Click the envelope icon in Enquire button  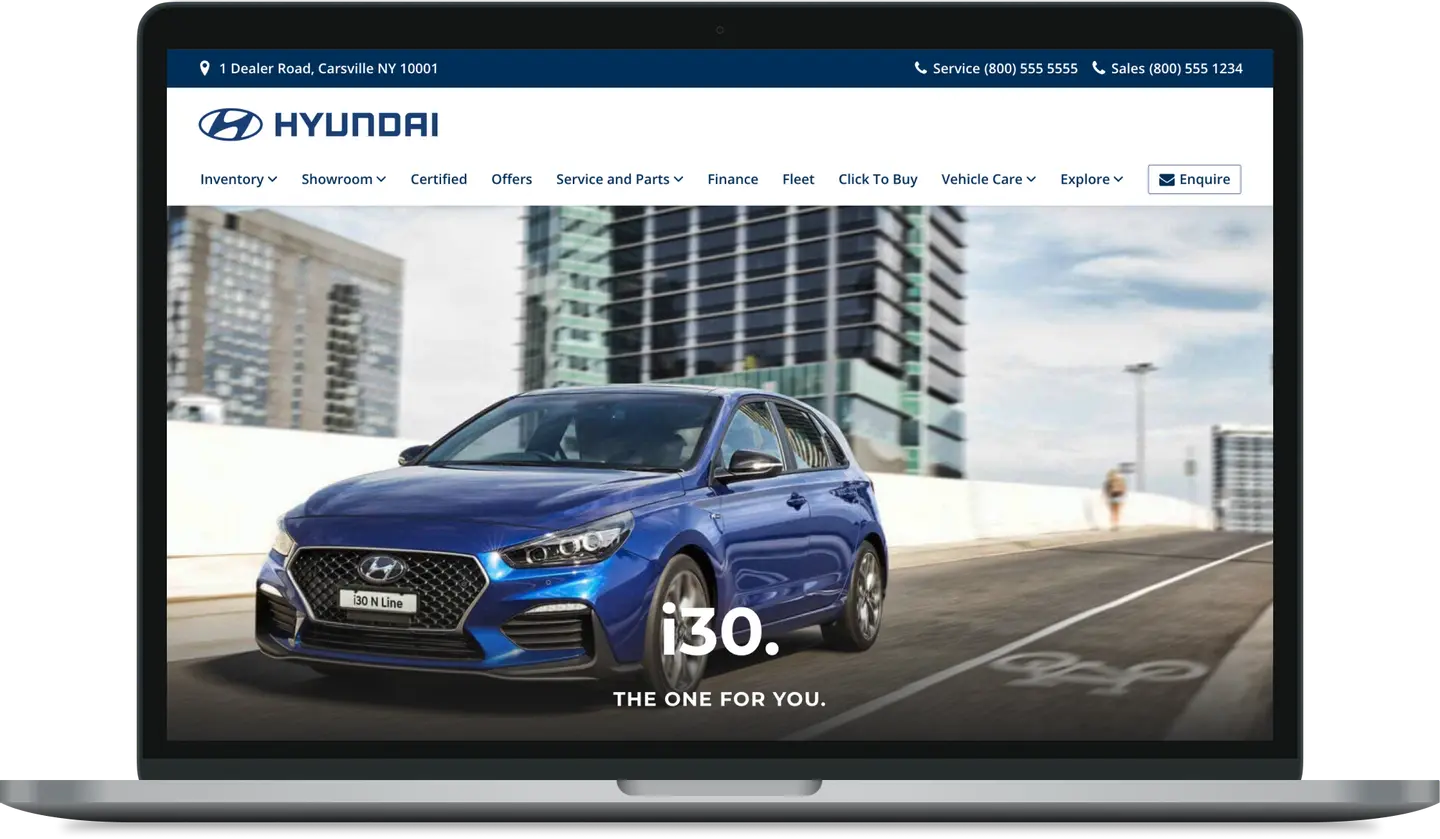(x=1166, y=180)
